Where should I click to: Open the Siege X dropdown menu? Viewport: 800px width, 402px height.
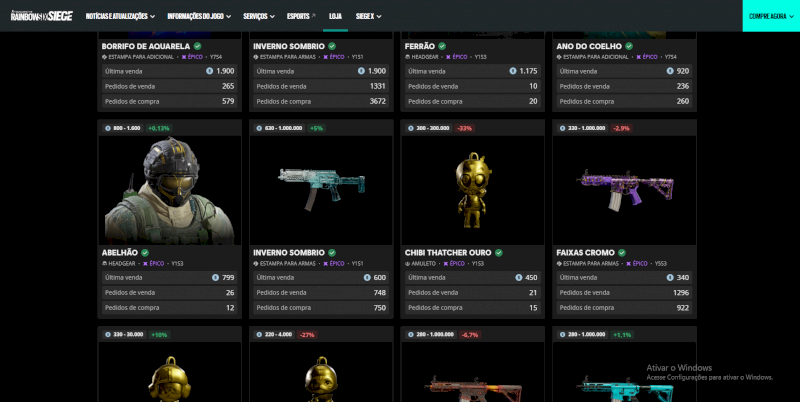(x=368, y=16)
